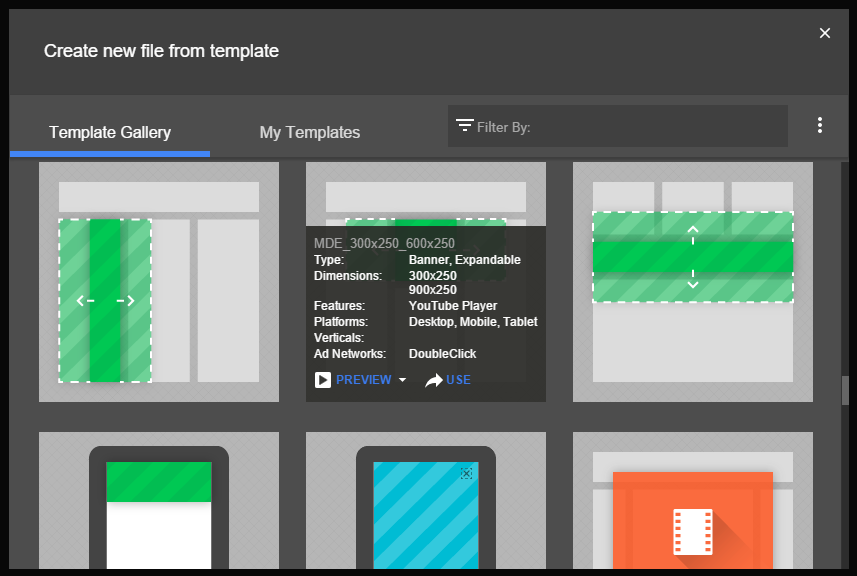Click the left arrow on the sideways expandable template
857x576 pixels.
pos(85,300)
